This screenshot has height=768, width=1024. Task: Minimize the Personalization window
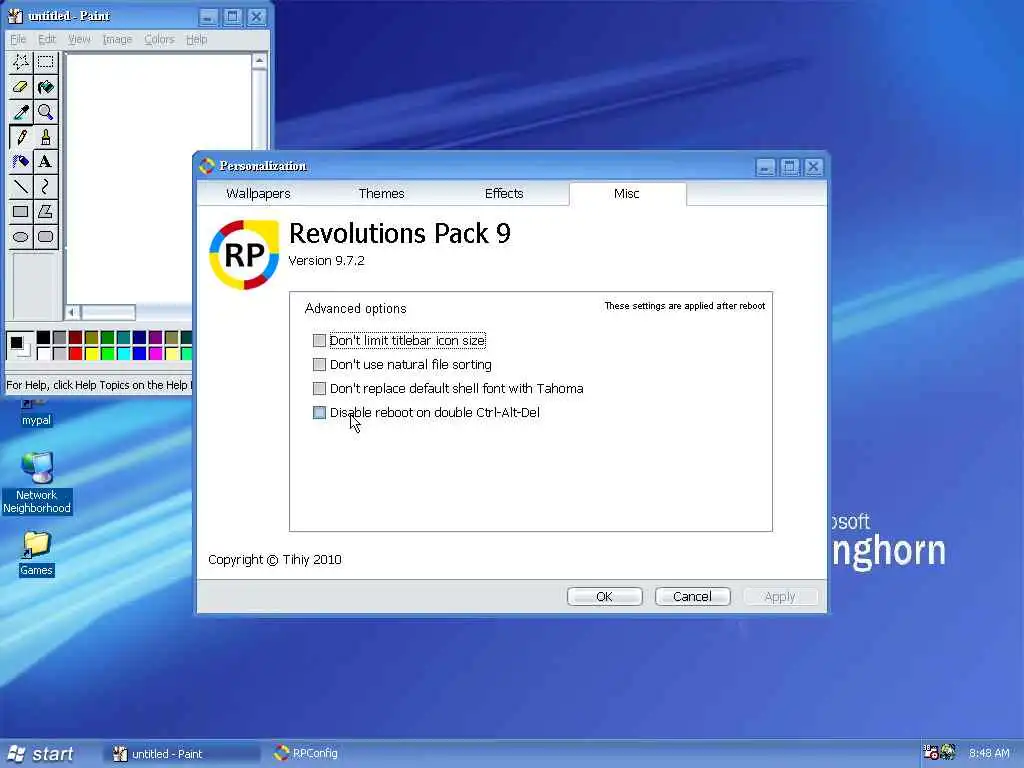[765, 167]
